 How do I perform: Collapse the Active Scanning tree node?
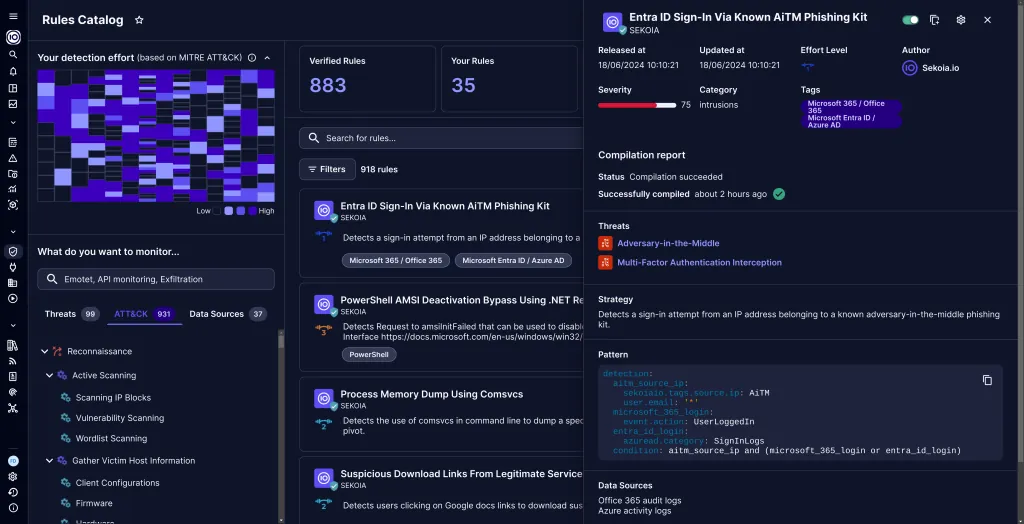[49, 376]
